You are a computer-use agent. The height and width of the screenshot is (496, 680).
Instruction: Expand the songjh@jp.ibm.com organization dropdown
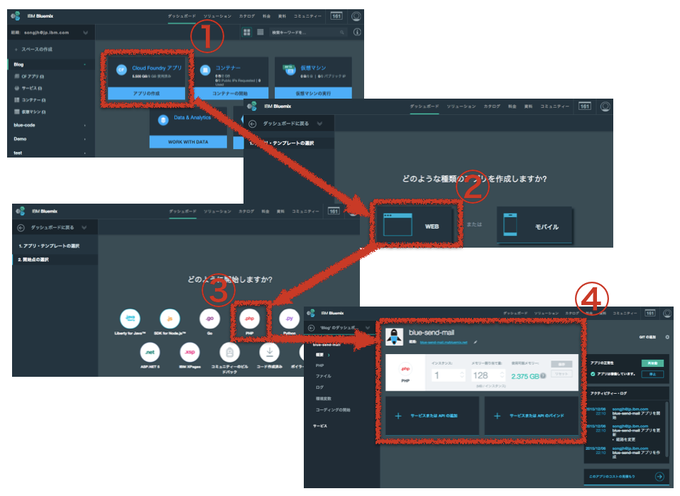pyautogui.click(x=85, y=33)
